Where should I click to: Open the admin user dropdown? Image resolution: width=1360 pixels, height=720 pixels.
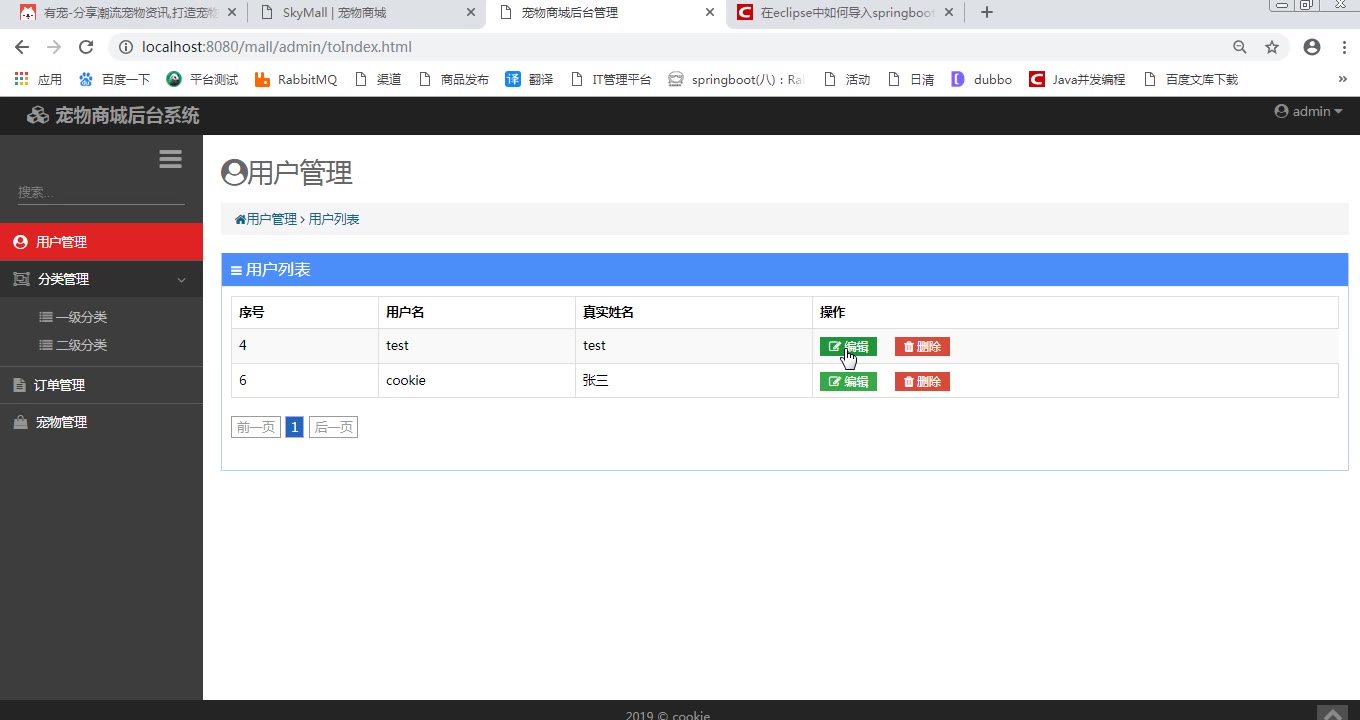point(1308,111)
